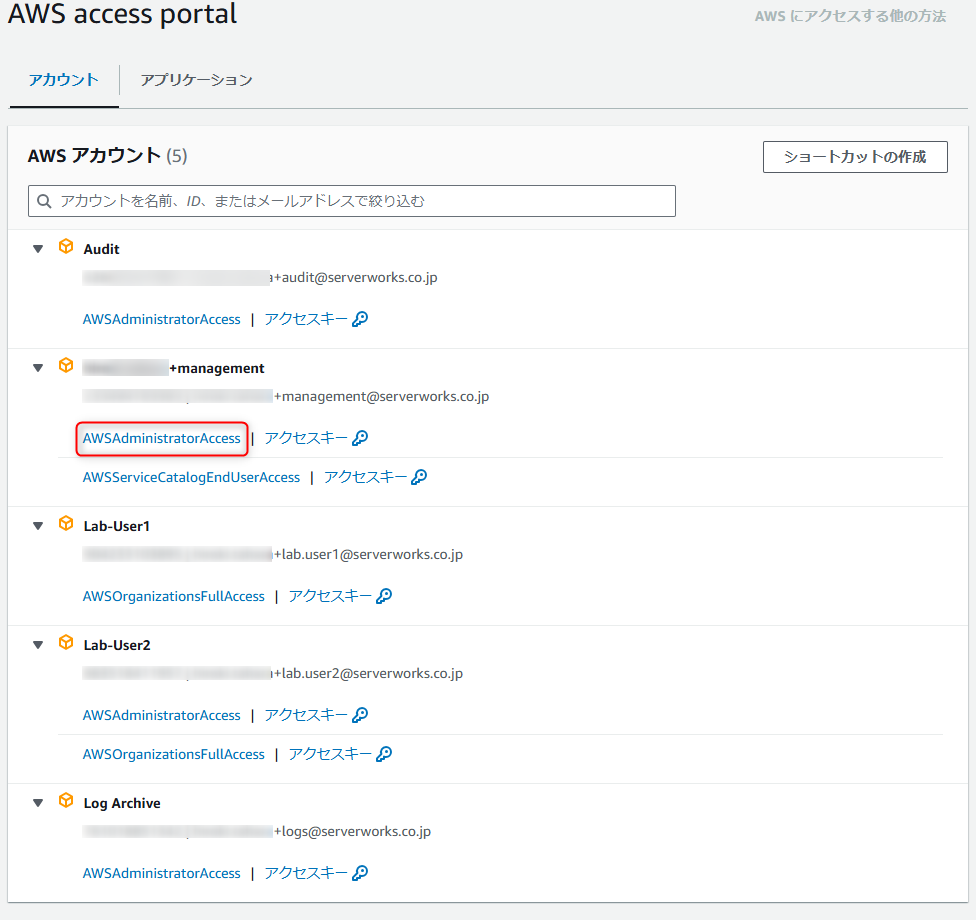Open AWS にアクセスする他の方法 link
The width and height of the screenshot is (976, 920).
point(850,16)
